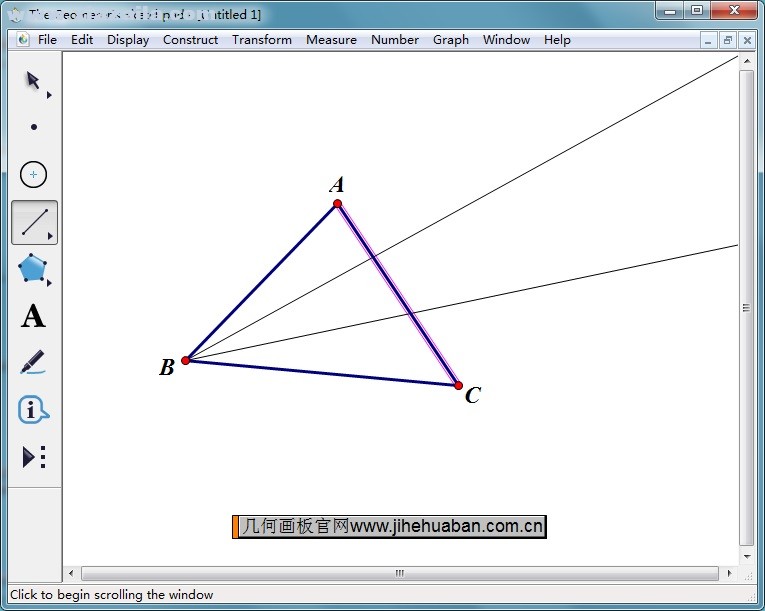Click the document icon beside File
765x611 pixels.
23,40
